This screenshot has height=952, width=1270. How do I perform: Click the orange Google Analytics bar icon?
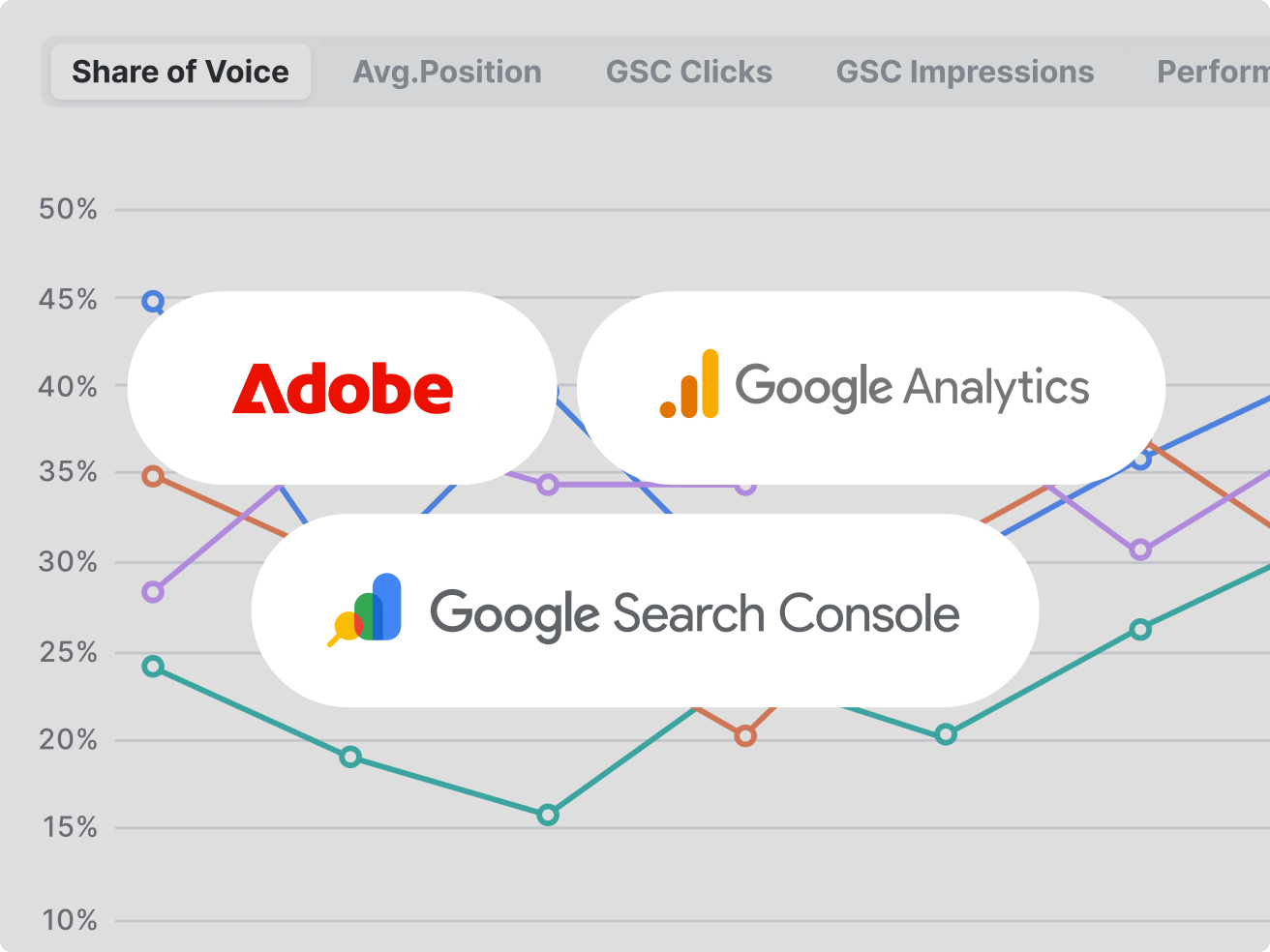point(690,385)
